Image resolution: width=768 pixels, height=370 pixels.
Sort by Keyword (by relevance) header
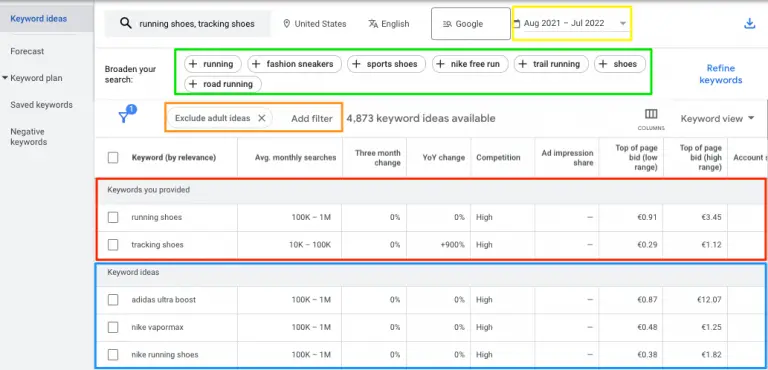[174, 158]
